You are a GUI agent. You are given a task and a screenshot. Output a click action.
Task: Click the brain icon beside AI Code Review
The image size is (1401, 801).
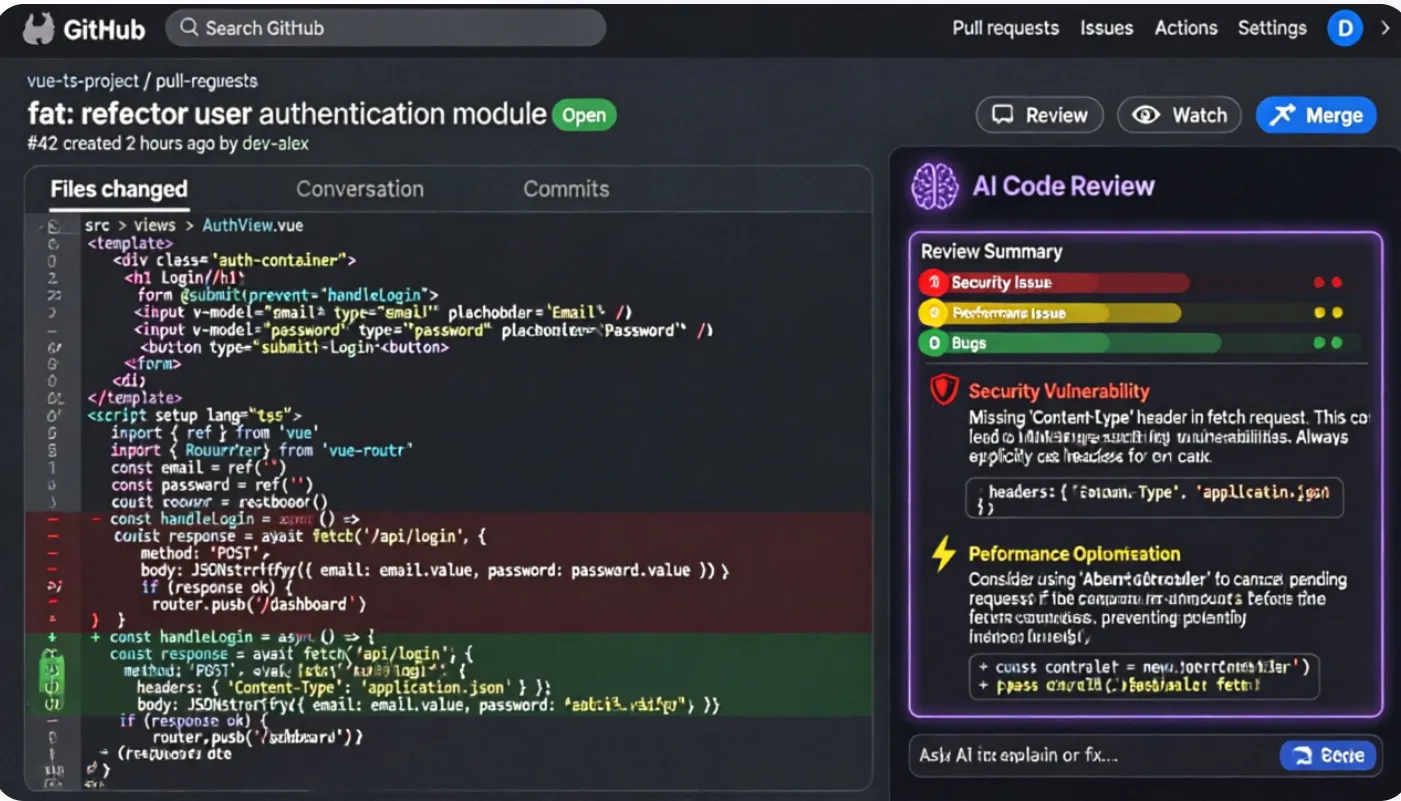935,186
